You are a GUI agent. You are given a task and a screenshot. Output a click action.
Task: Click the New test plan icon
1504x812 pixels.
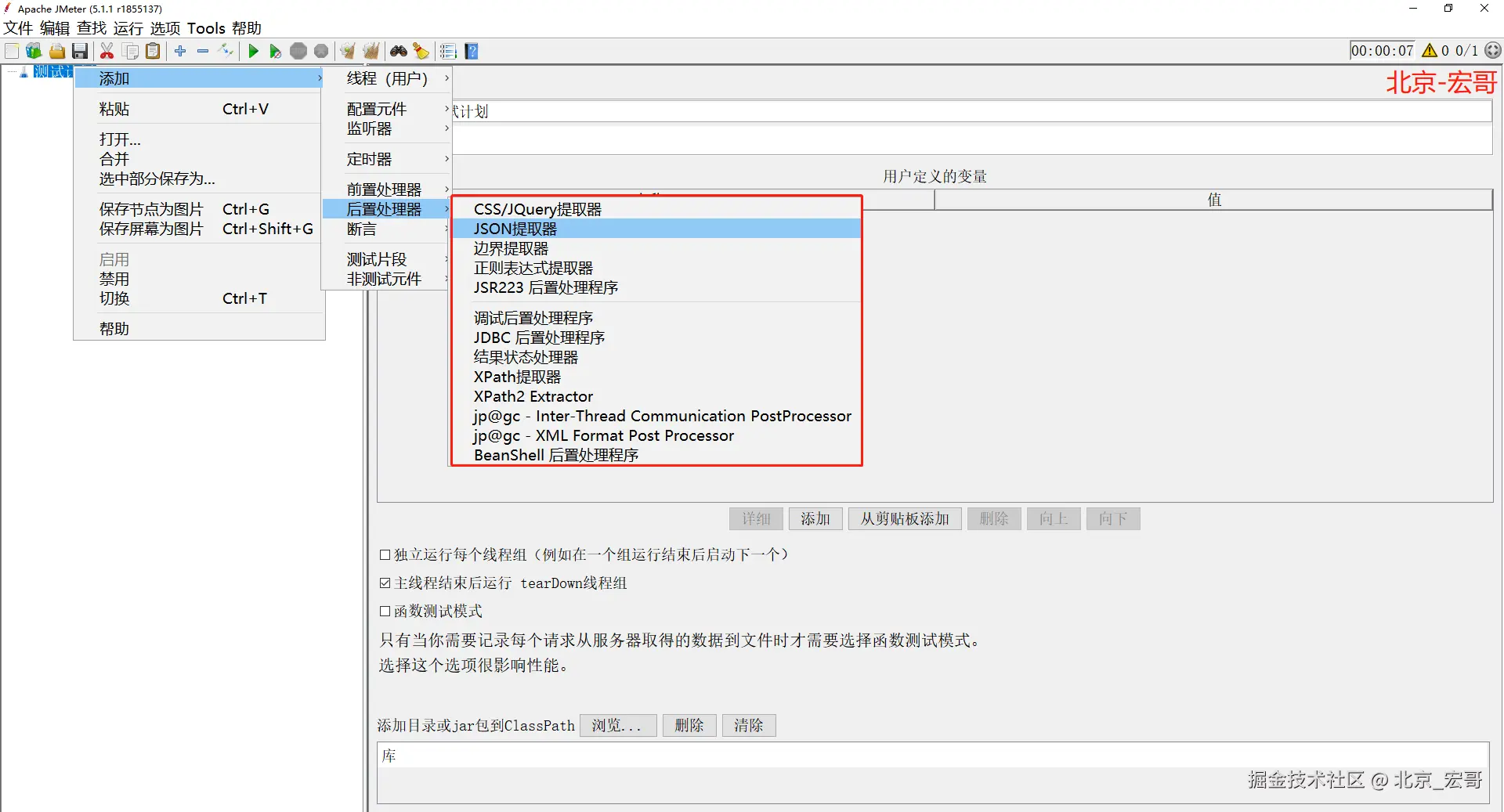12,52
